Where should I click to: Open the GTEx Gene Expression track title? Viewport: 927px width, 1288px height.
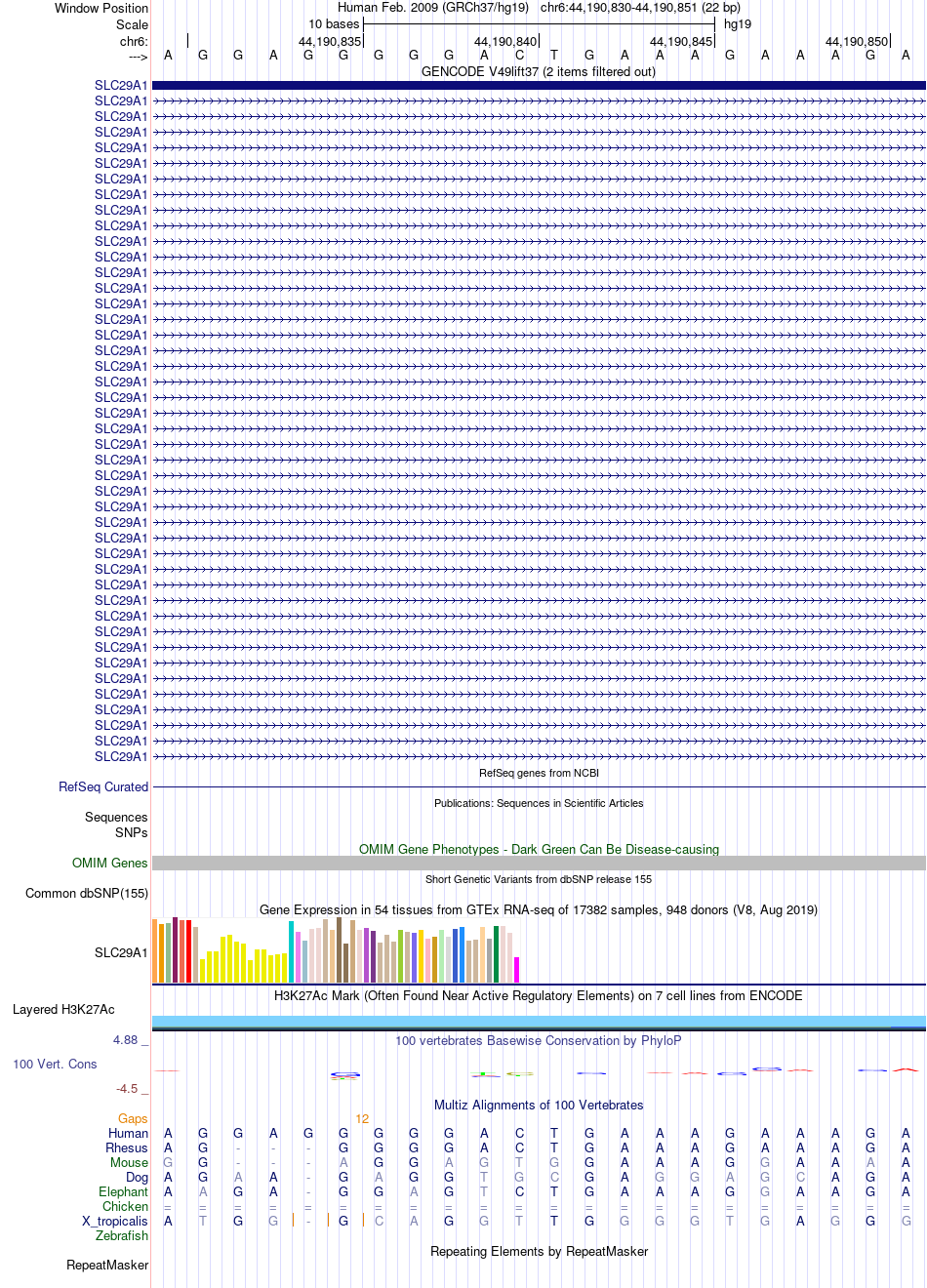coord(539,910)
